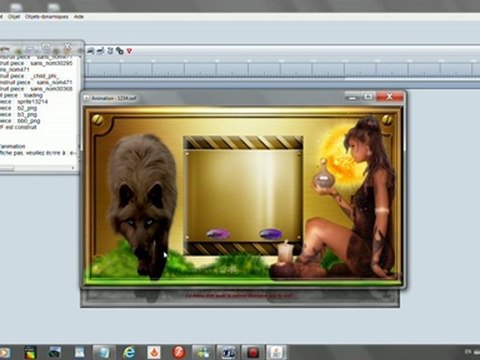Open the orange flame icon in the taskbar
This screenshot has height=360, width=480.
(x=154, y=352)
